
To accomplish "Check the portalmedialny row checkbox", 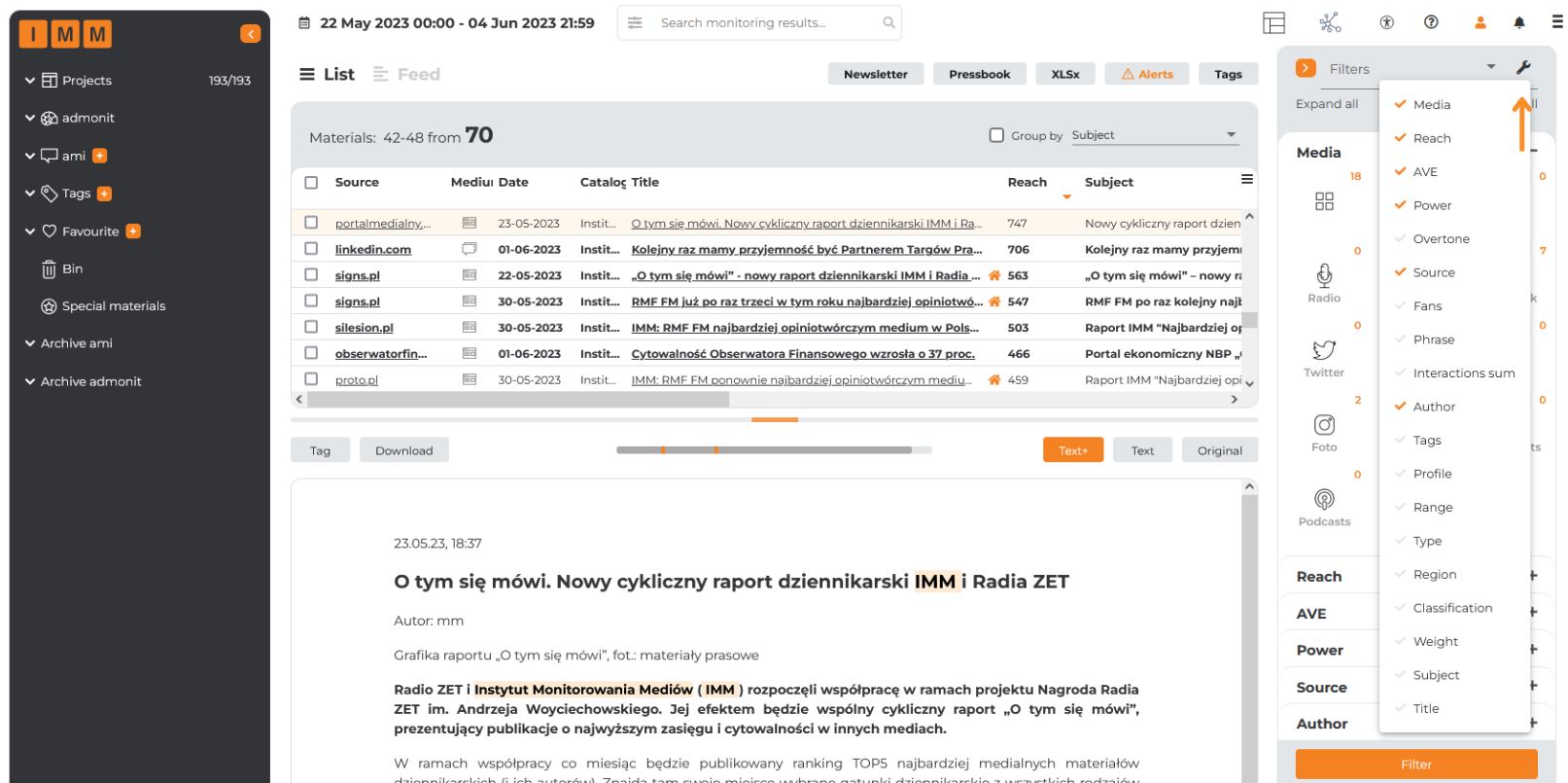I will [x=311, y=223].
